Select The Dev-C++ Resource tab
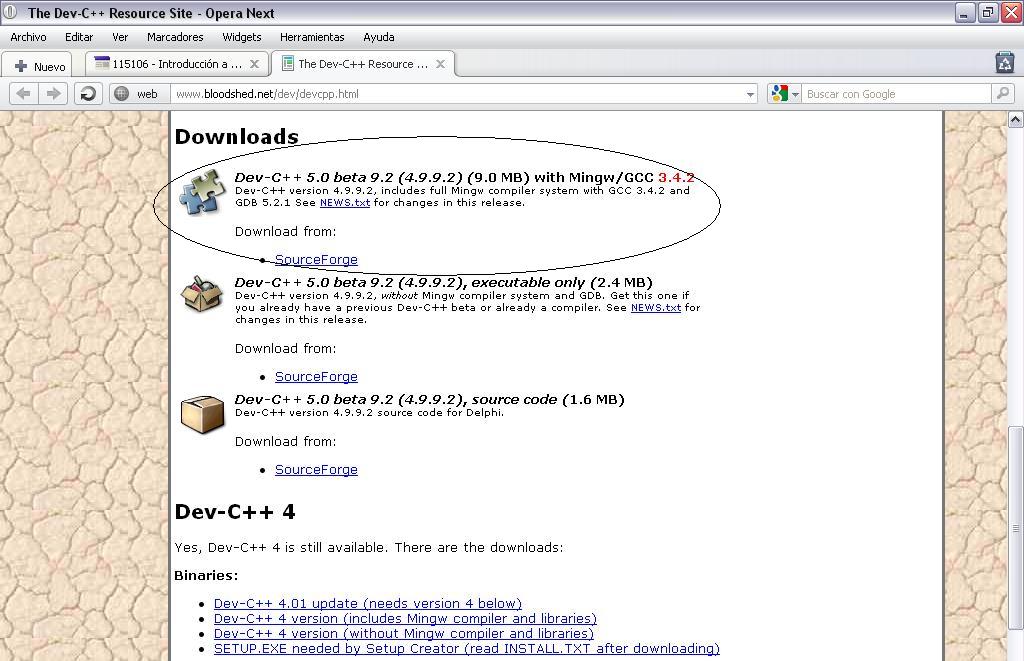This screenshot has height=661, width=1024. [363, 64]
